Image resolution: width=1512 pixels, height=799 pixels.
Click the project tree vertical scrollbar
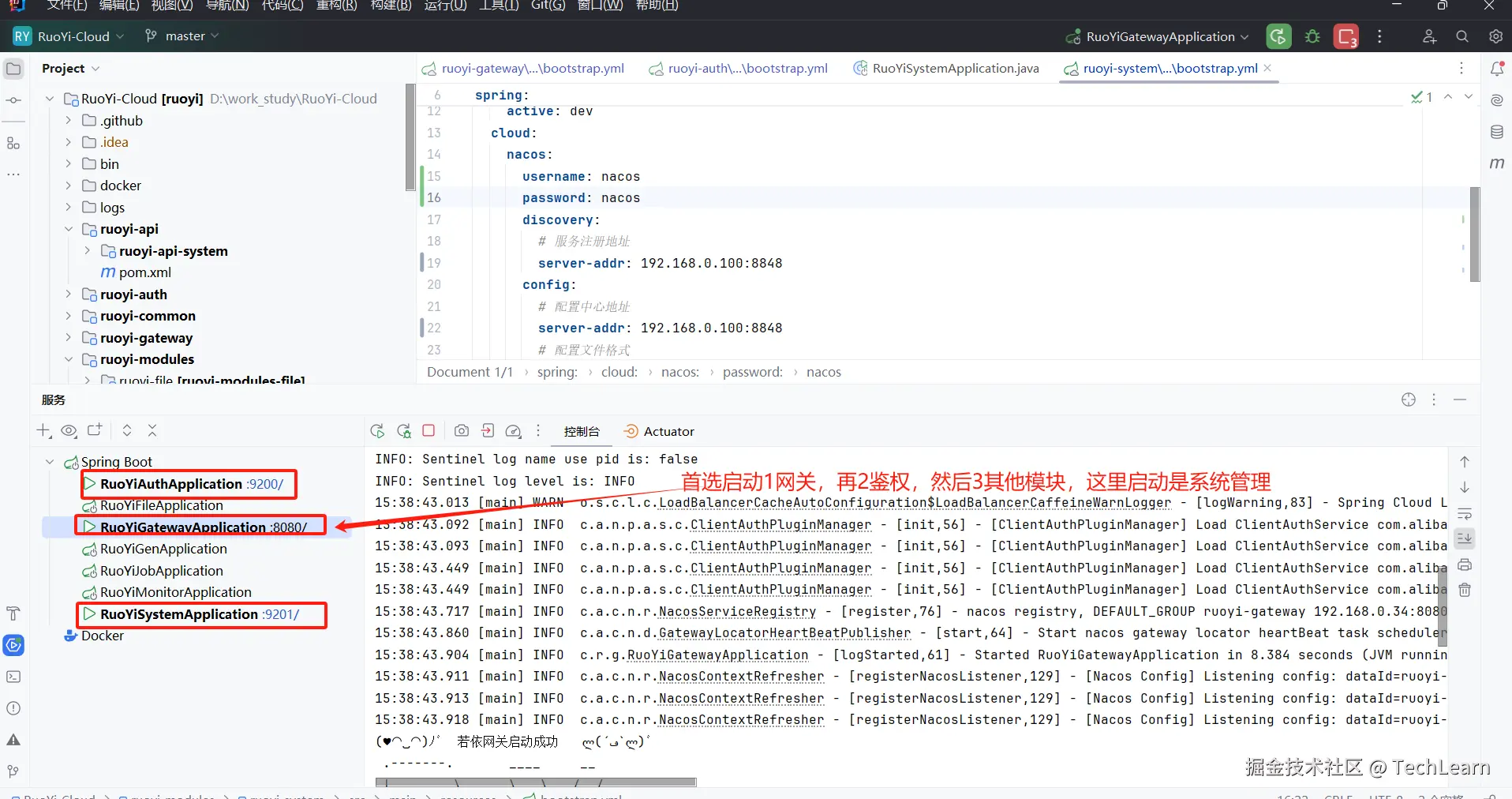click(410, 137)
